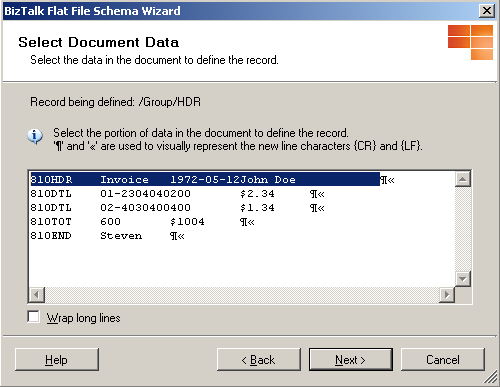
Task: Click the 810DTL 02-4030400400 line
Action: pos(177,208)
